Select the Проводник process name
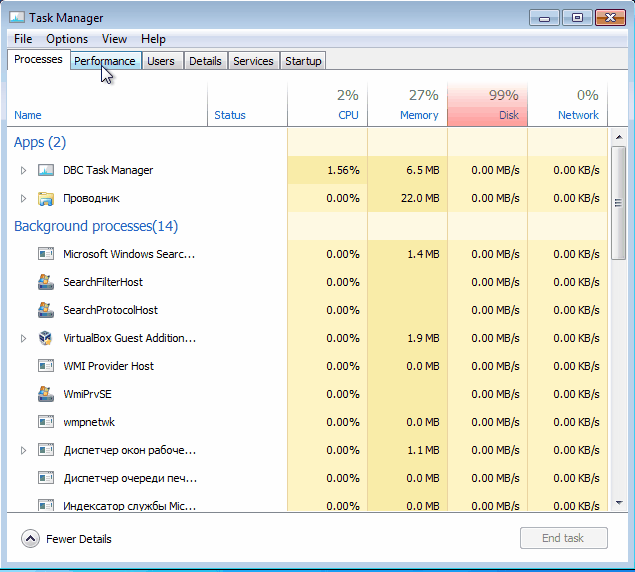The image size is (635, 572). 91,198
